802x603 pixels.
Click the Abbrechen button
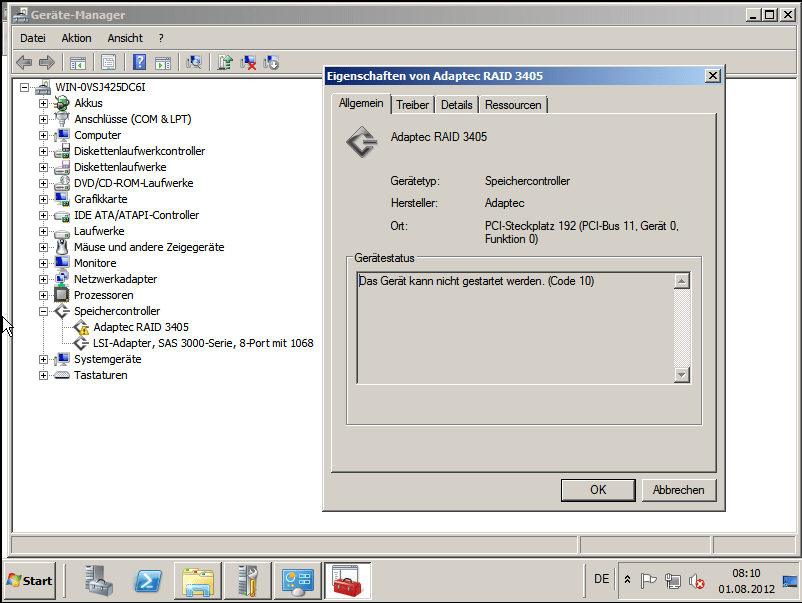point(678,490)
